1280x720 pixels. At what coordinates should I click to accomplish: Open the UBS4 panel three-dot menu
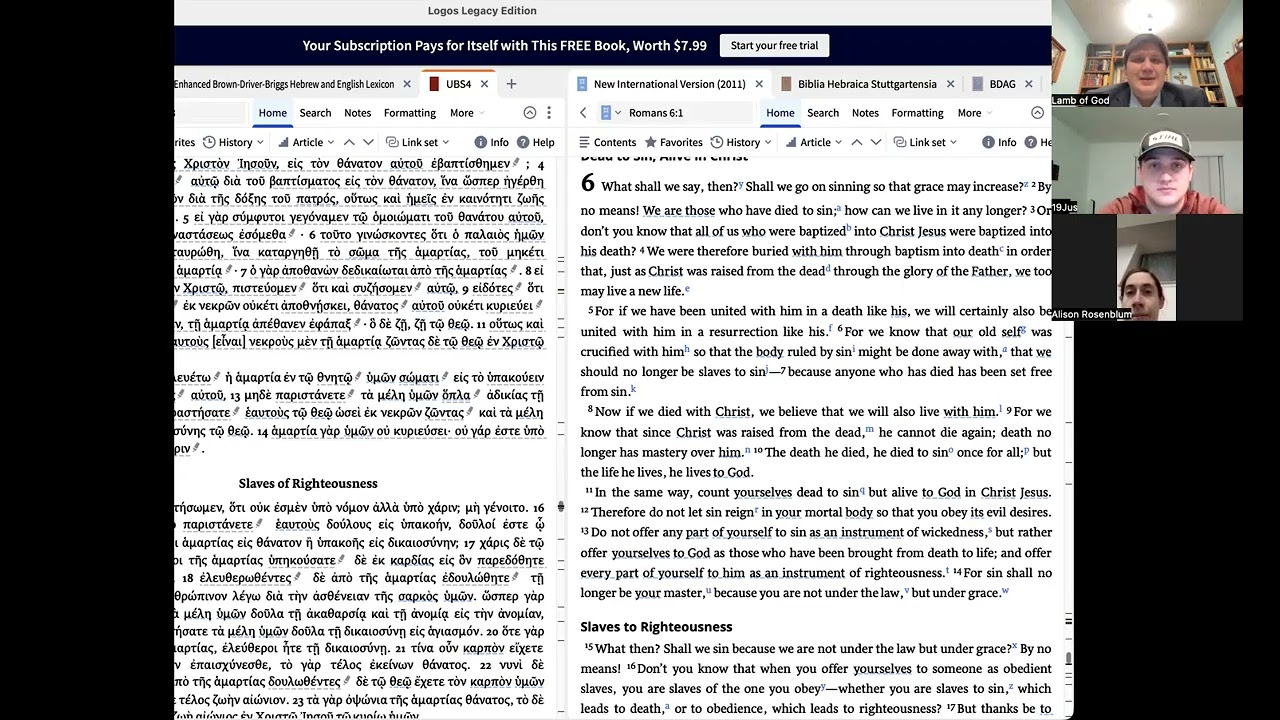(x=549, y=113)
